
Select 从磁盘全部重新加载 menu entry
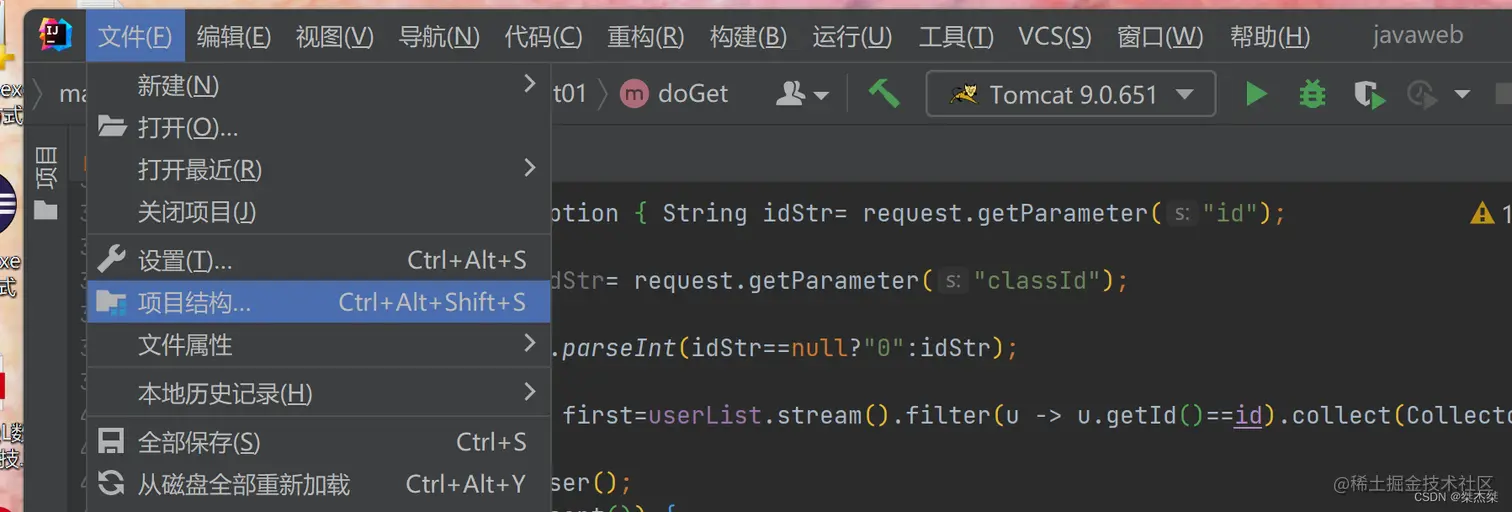click(319, 485)
